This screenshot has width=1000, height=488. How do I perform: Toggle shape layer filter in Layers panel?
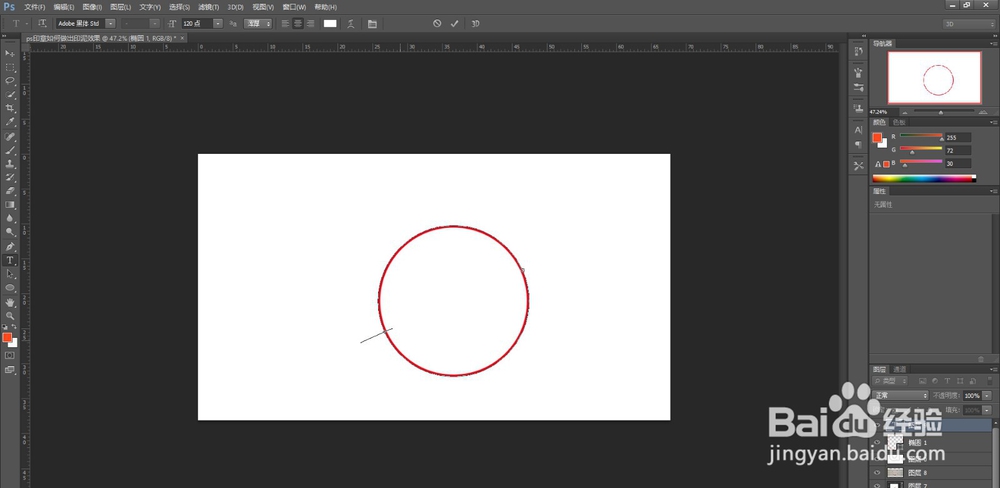pos(959,381)
